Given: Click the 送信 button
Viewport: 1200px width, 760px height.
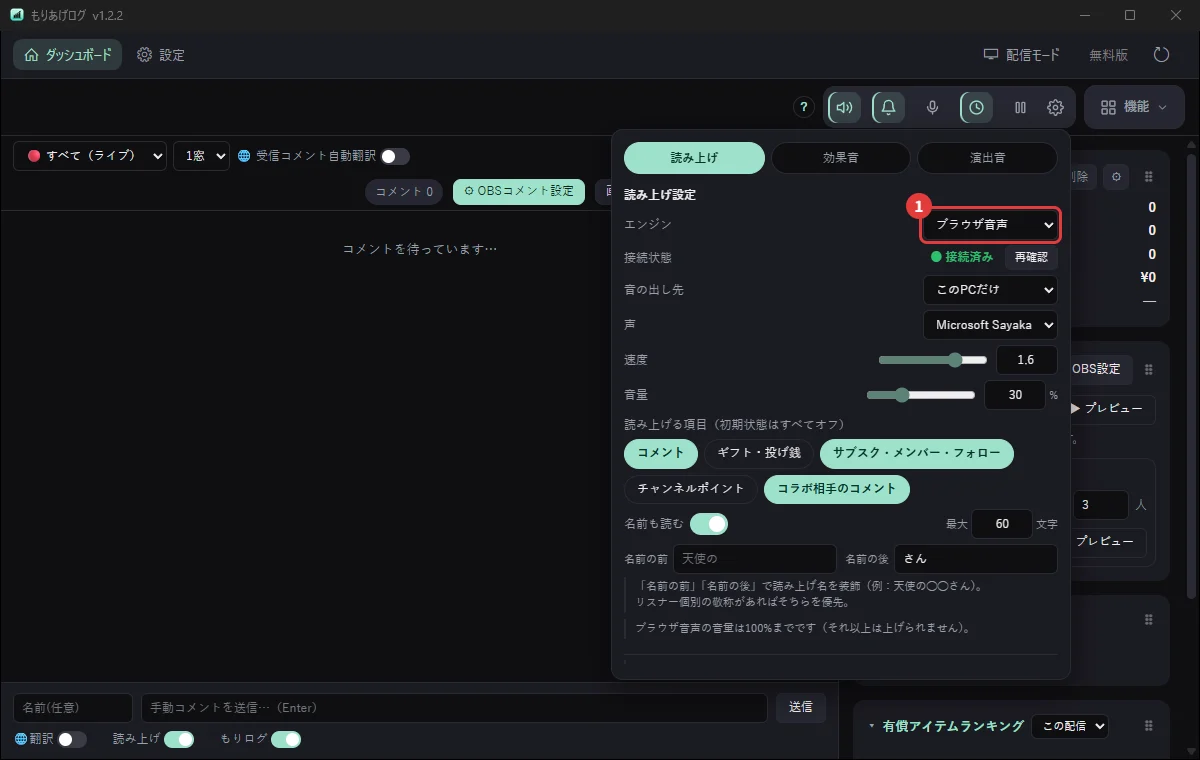Looking at the screenshot, I should tap(801, 707).
